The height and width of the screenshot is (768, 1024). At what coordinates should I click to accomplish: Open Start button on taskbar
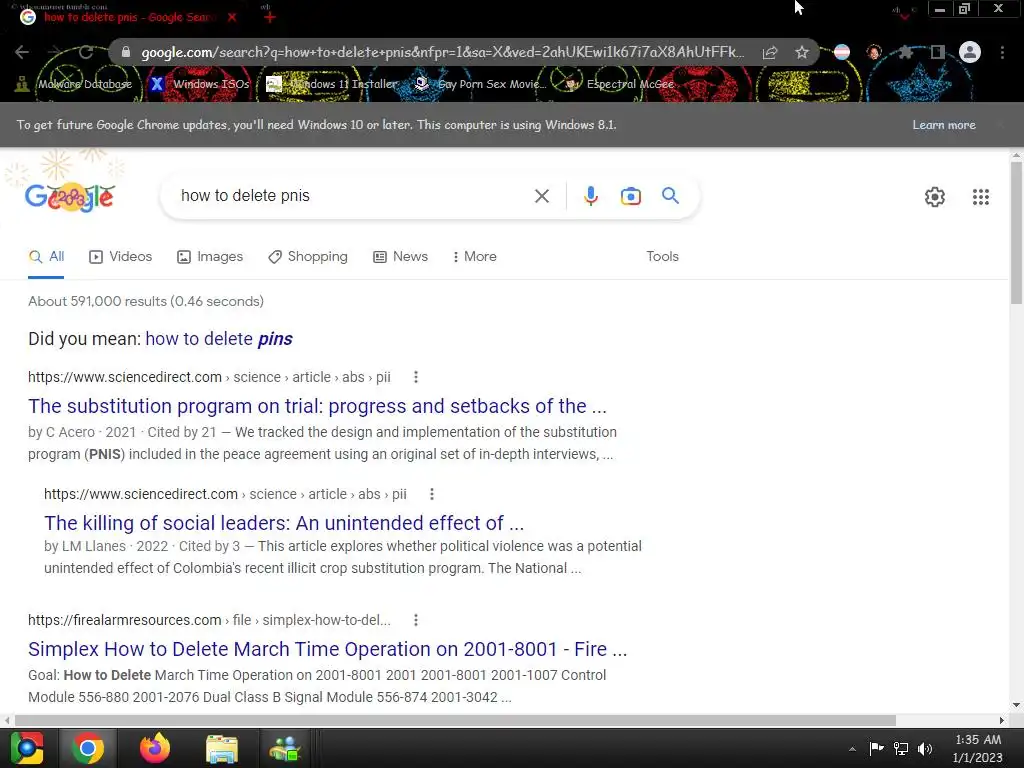pyautogui.click(x=27, y=748)
